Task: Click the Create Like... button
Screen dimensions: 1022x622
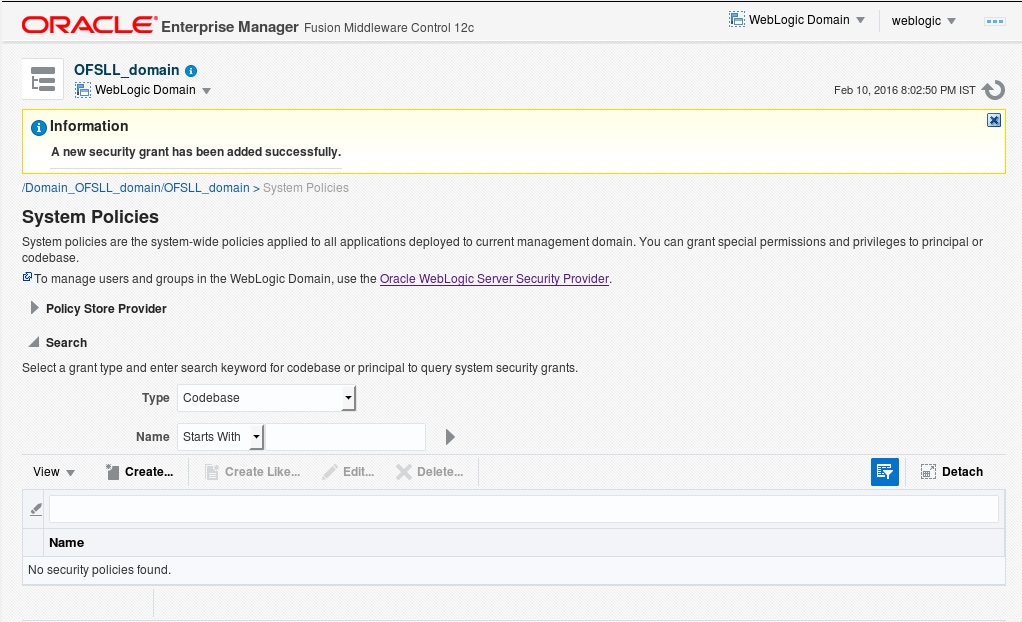Action: tap(252, 472)
